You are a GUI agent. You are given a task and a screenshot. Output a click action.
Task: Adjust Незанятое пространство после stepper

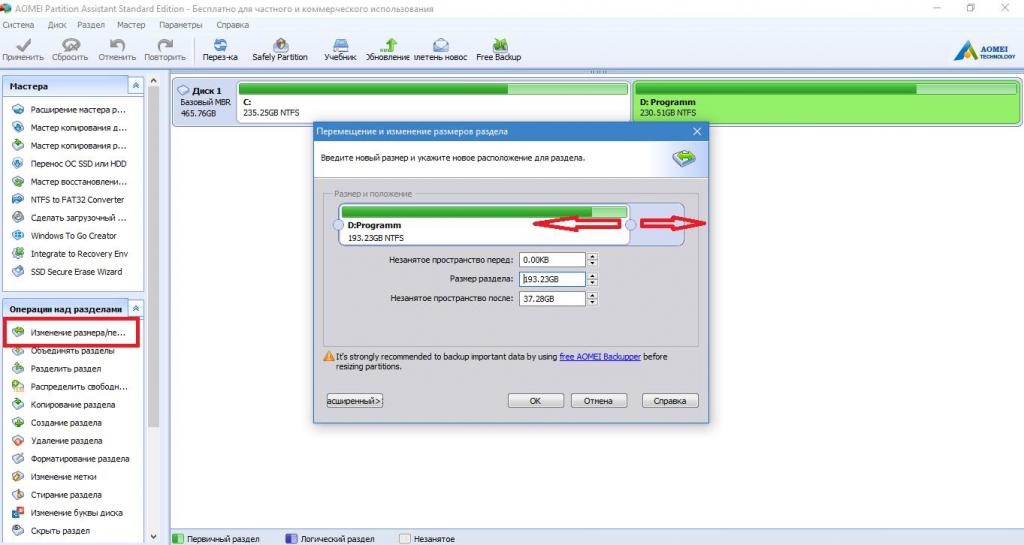[592, 299]
